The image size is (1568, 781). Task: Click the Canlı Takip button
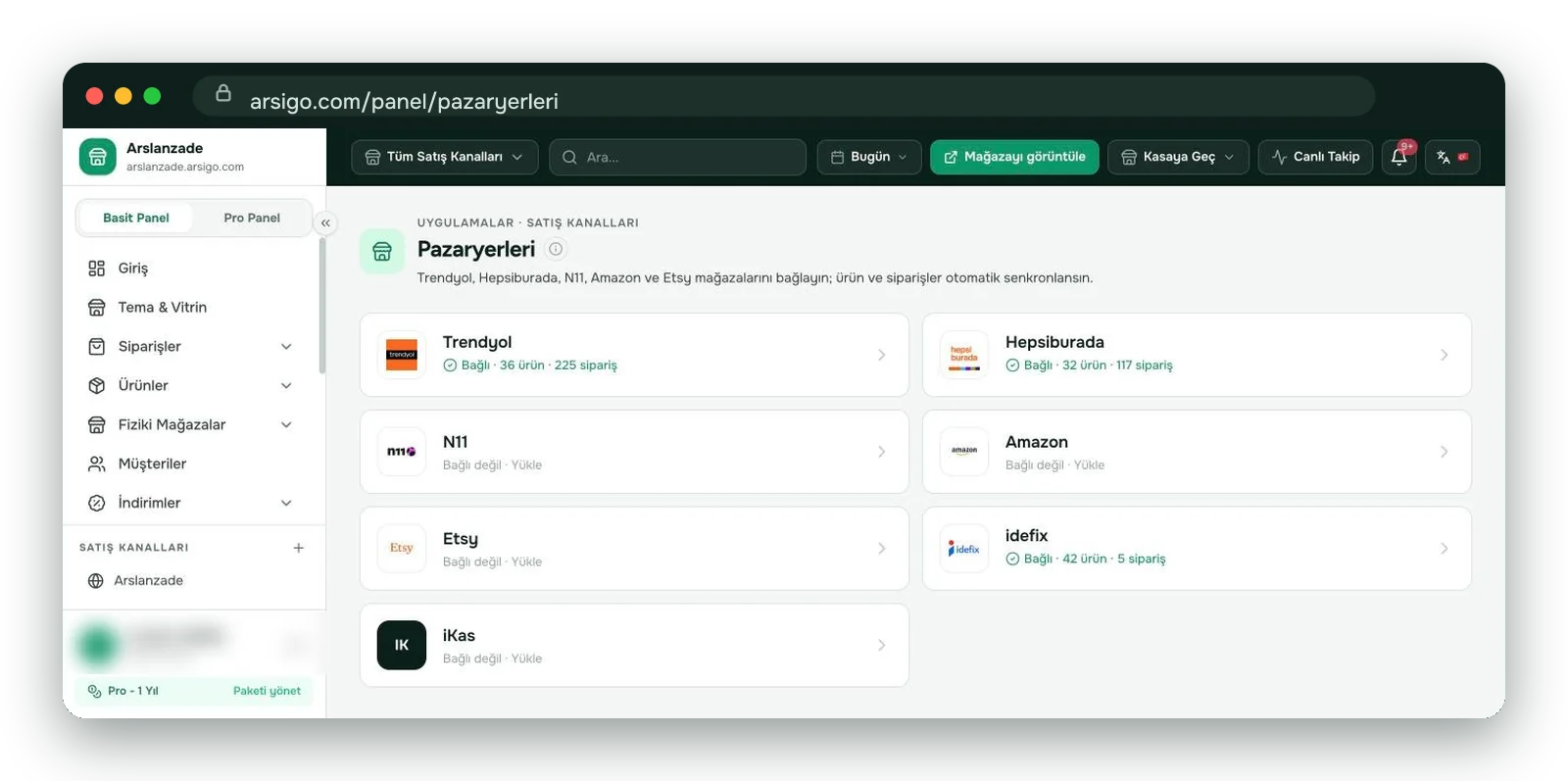[1316, 157]
